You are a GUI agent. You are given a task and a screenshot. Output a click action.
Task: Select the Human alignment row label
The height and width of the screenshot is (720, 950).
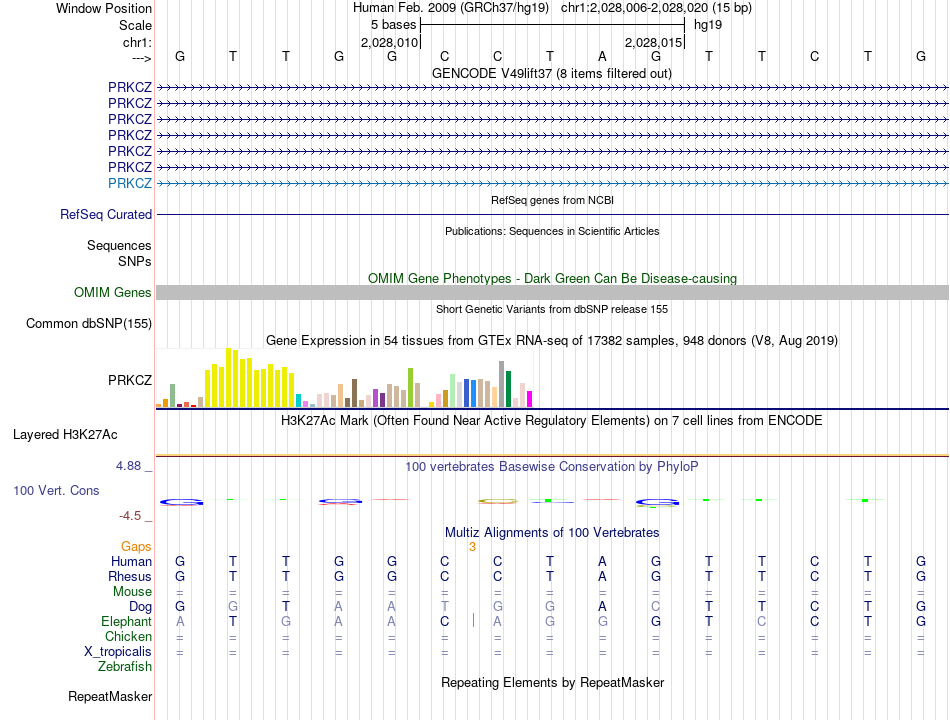[x=131, y=562]
